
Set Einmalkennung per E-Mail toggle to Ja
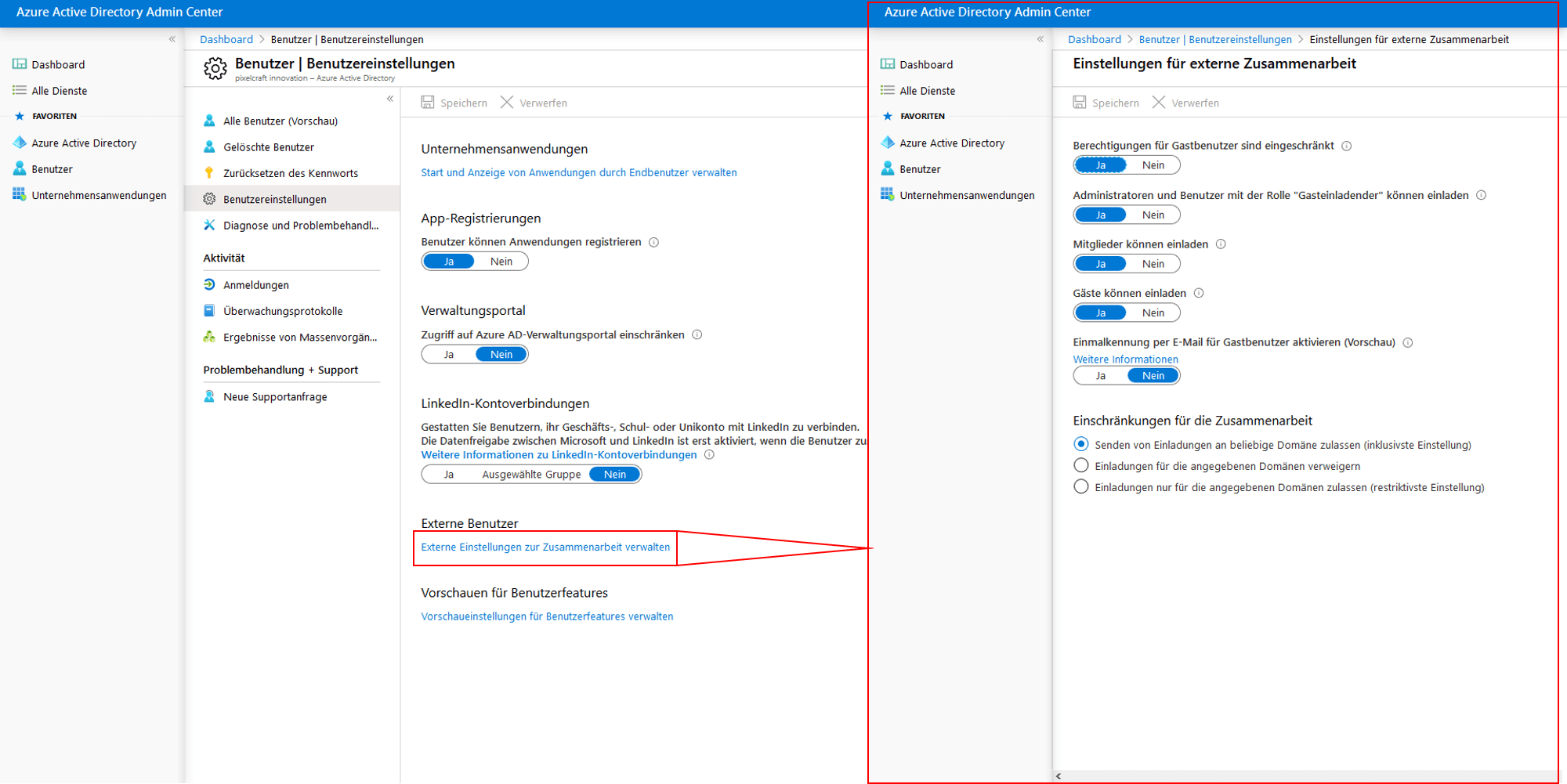[x=1101, y=376]
